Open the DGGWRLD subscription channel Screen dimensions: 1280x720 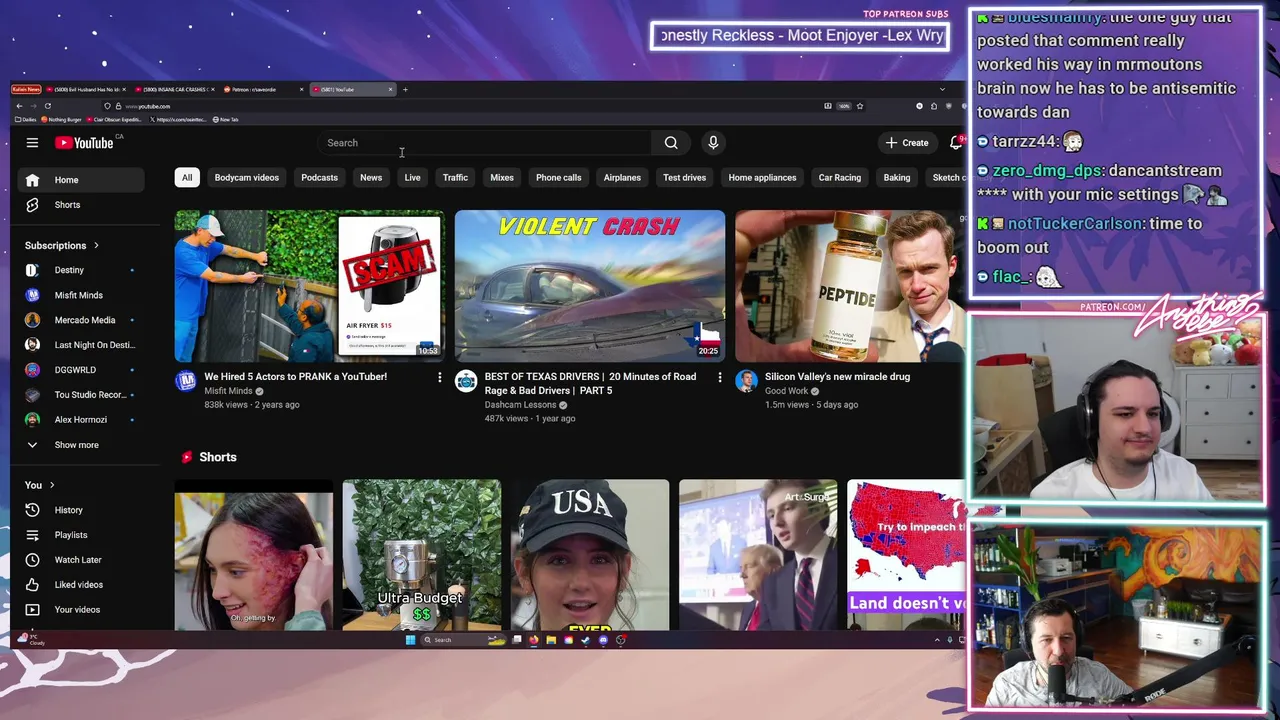coord(81,370)
